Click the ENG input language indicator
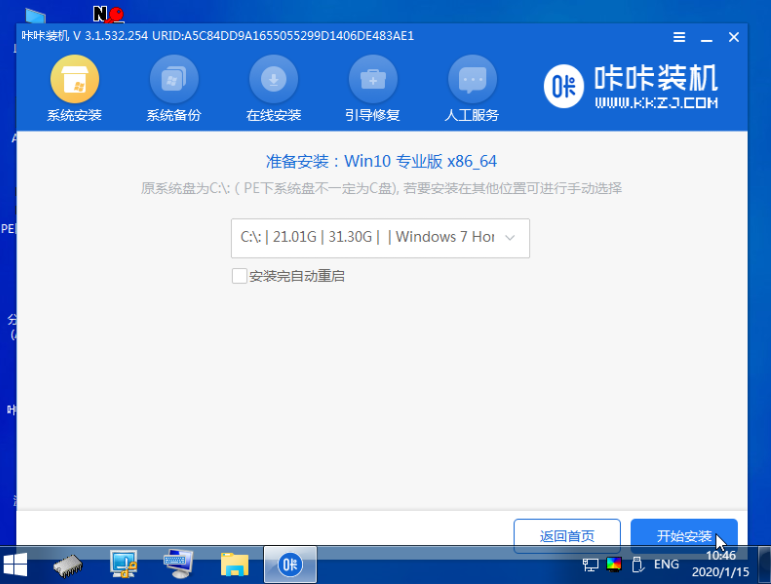Viewport: 771px width, 584px height. (666, 565)
